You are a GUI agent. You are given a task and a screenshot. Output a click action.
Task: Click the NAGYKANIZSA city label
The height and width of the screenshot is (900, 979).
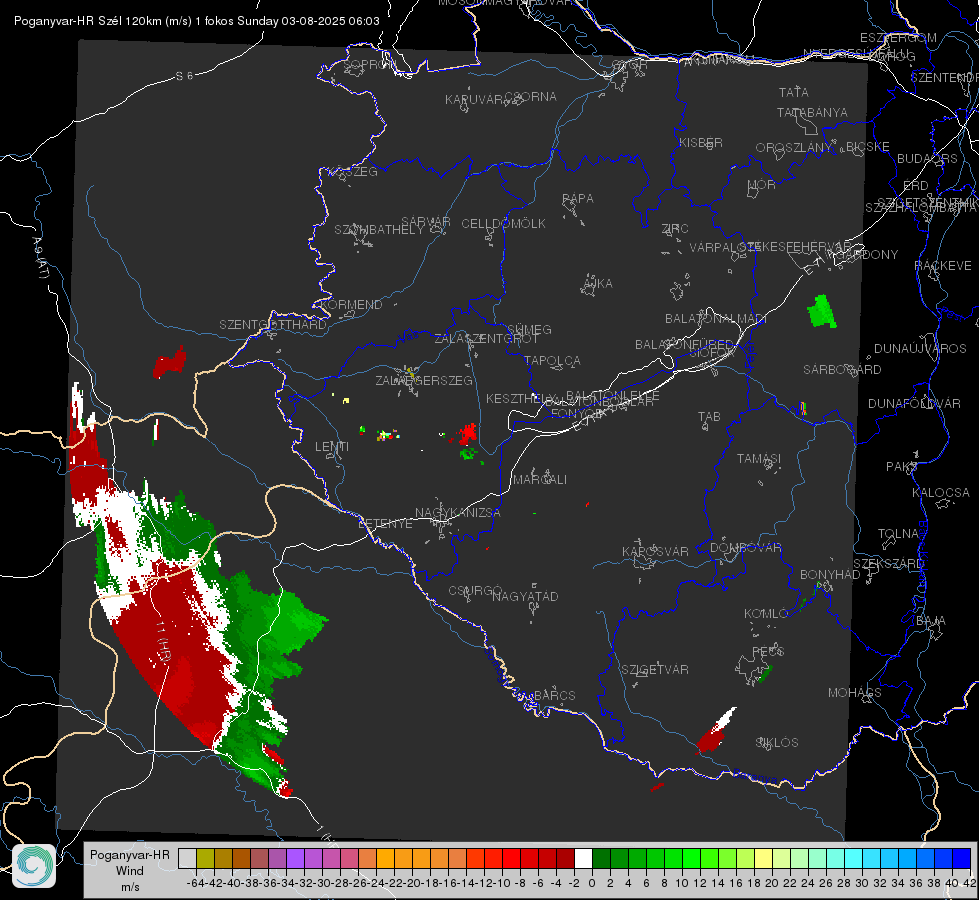[458, 512]
